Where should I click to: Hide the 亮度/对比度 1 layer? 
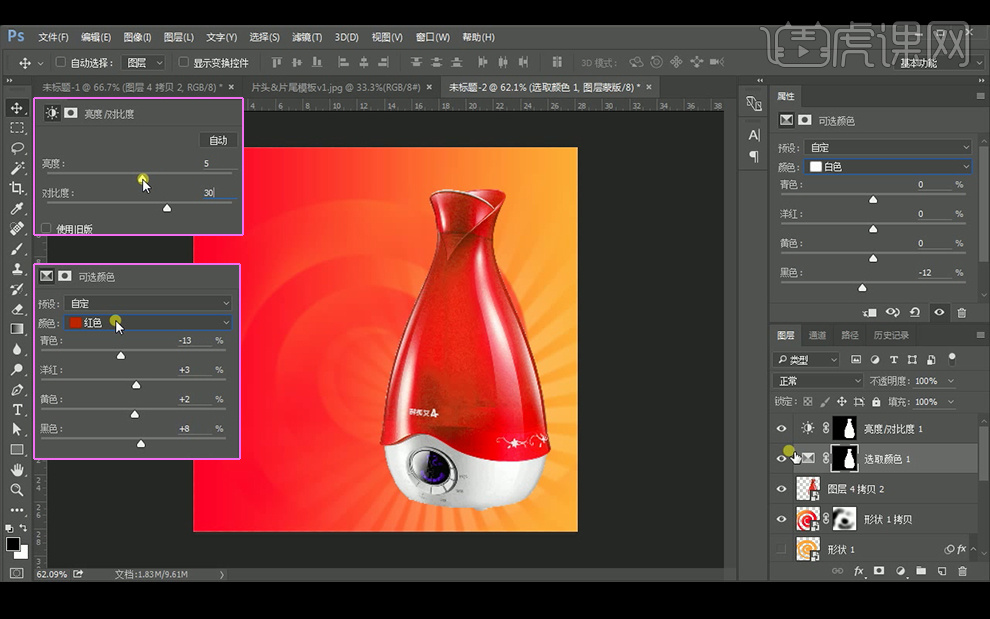pyautogui.click(x=782, y=428)
